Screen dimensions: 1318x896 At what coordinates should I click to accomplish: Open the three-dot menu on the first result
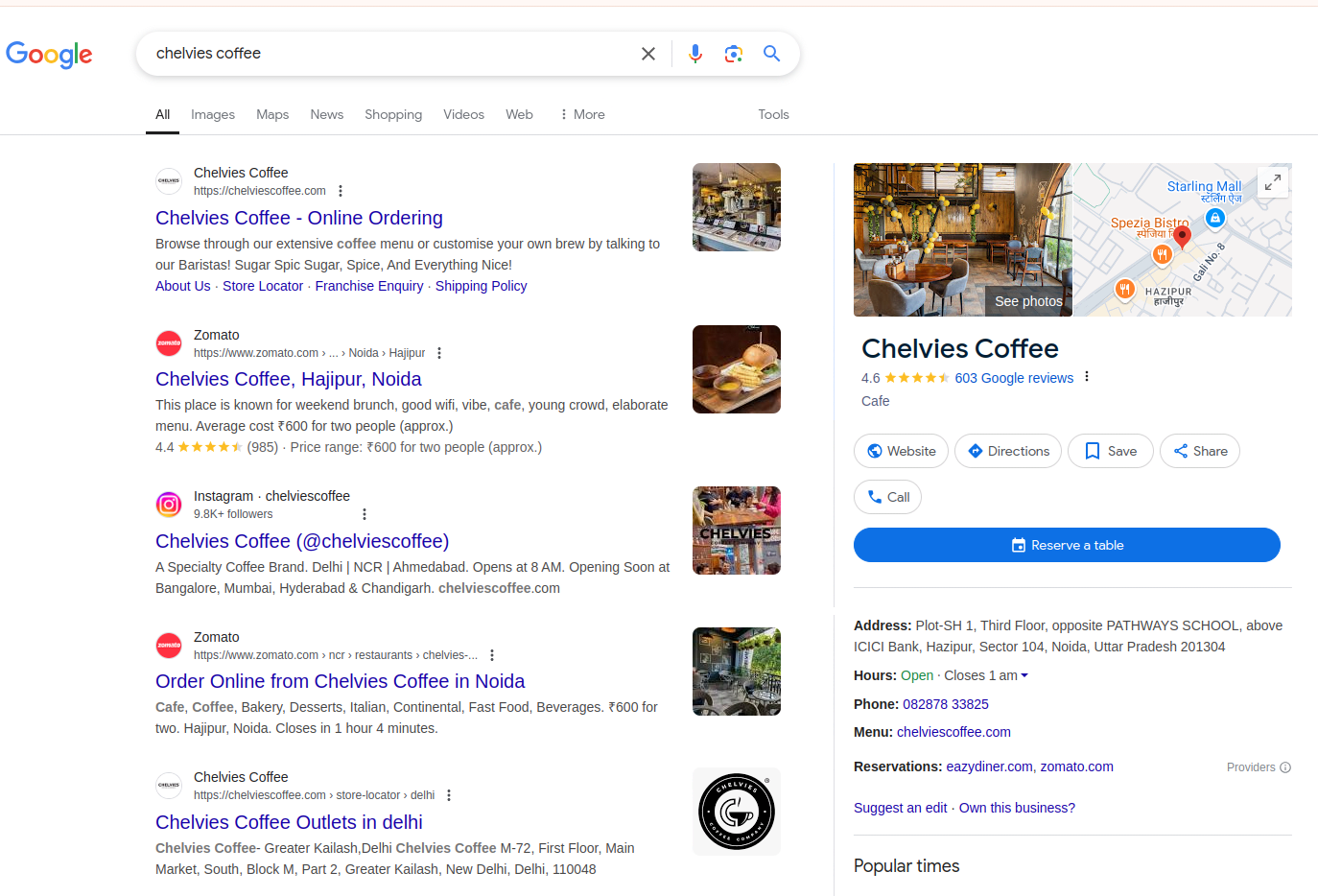pos(341,191)
